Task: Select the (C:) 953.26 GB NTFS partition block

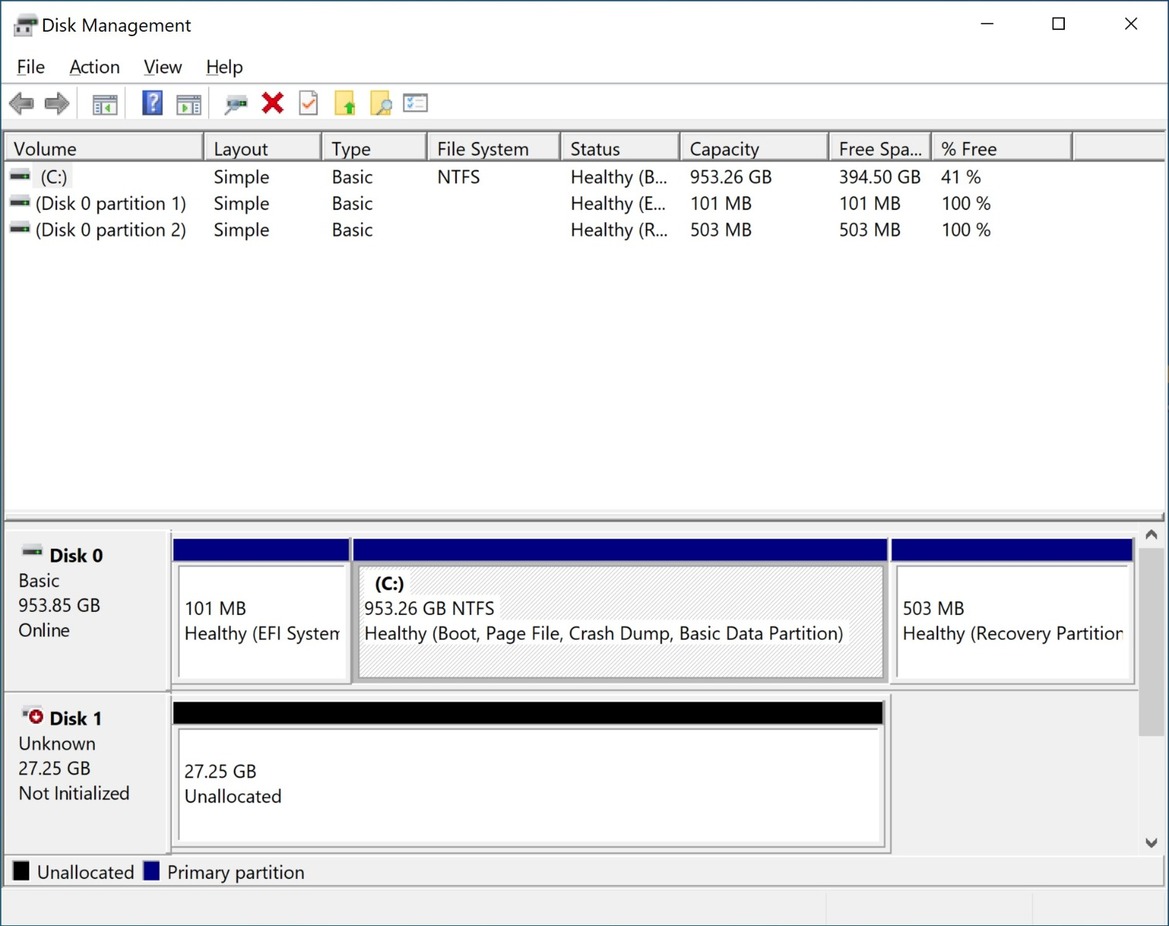Action: [621, 621]
